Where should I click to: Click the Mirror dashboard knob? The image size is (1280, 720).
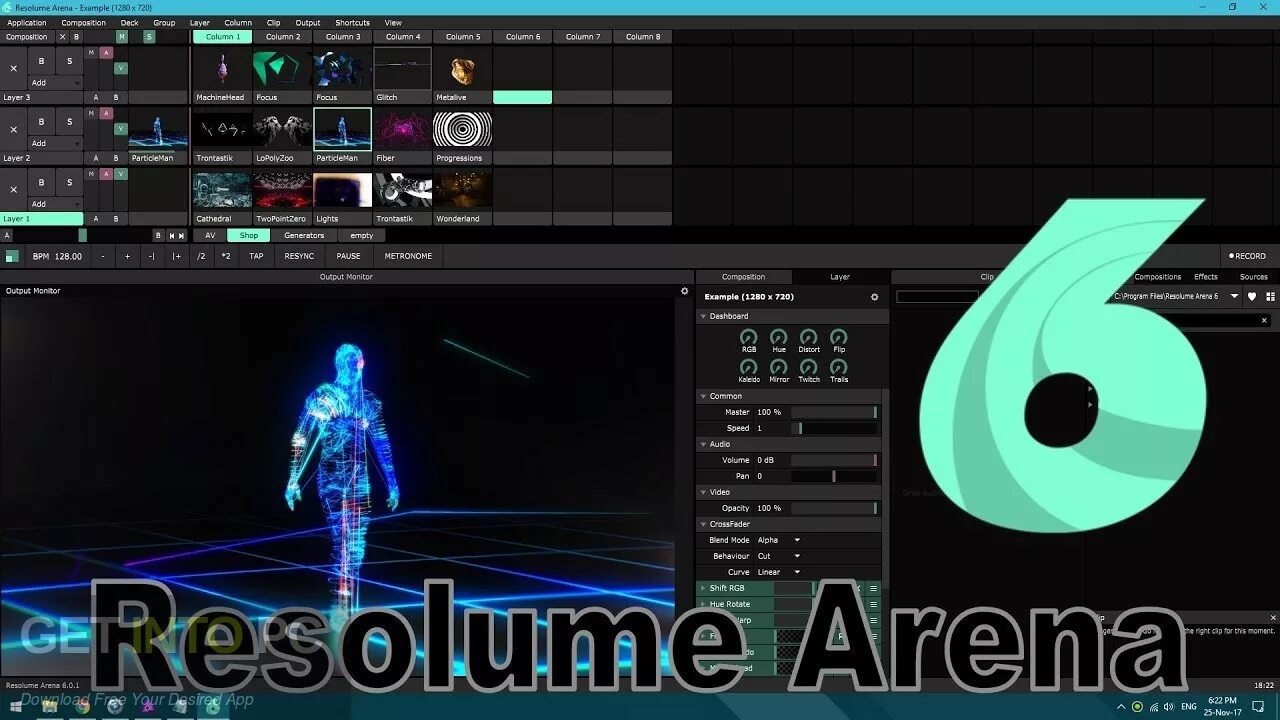[778, 367]
